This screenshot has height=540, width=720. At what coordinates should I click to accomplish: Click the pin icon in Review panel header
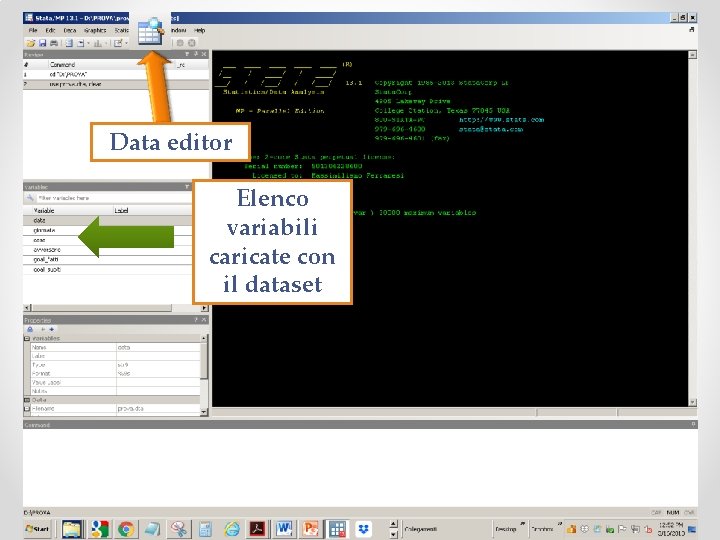tap(196, 54)
